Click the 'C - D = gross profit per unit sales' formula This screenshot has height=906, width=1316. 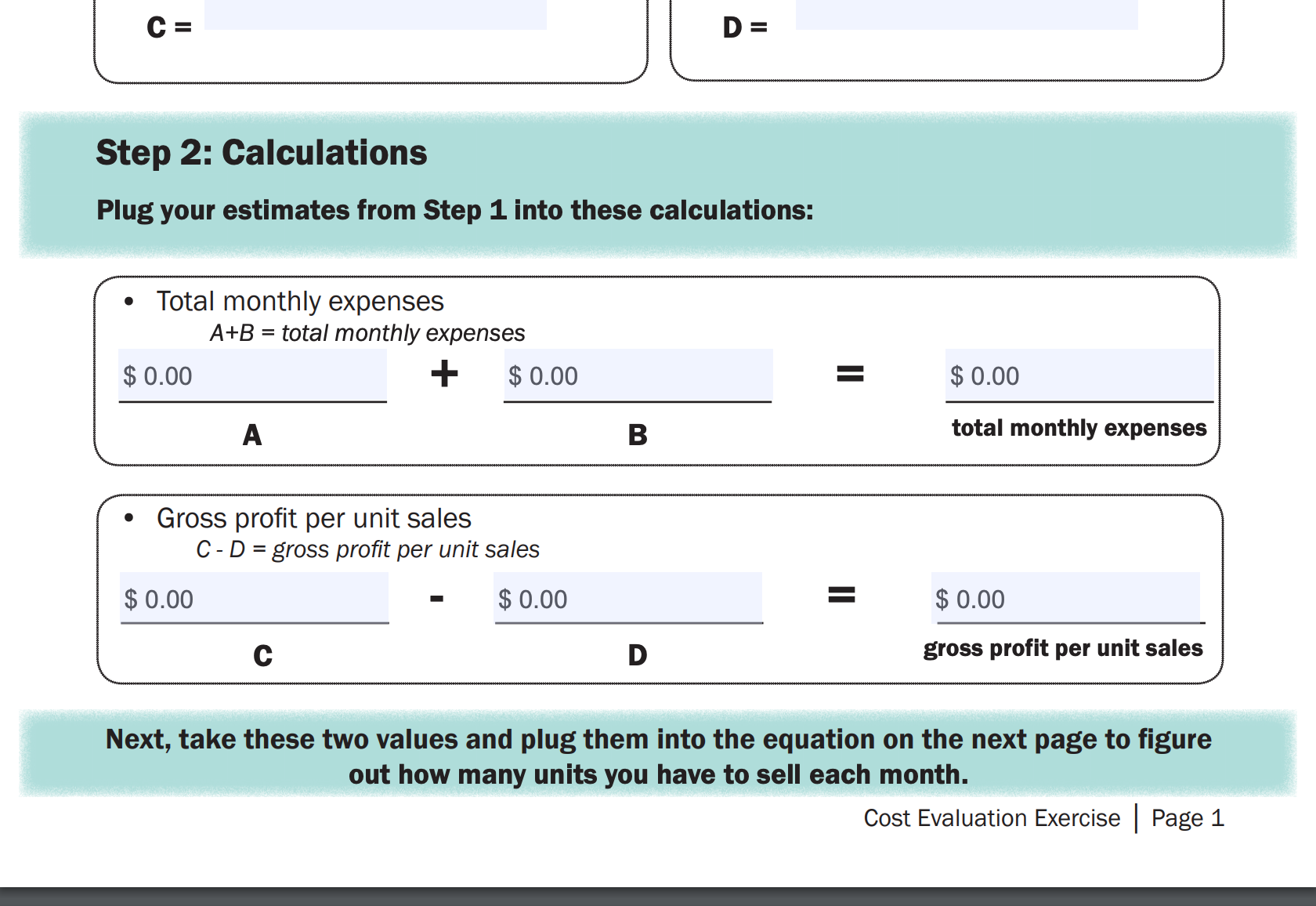tap(367, 549)
